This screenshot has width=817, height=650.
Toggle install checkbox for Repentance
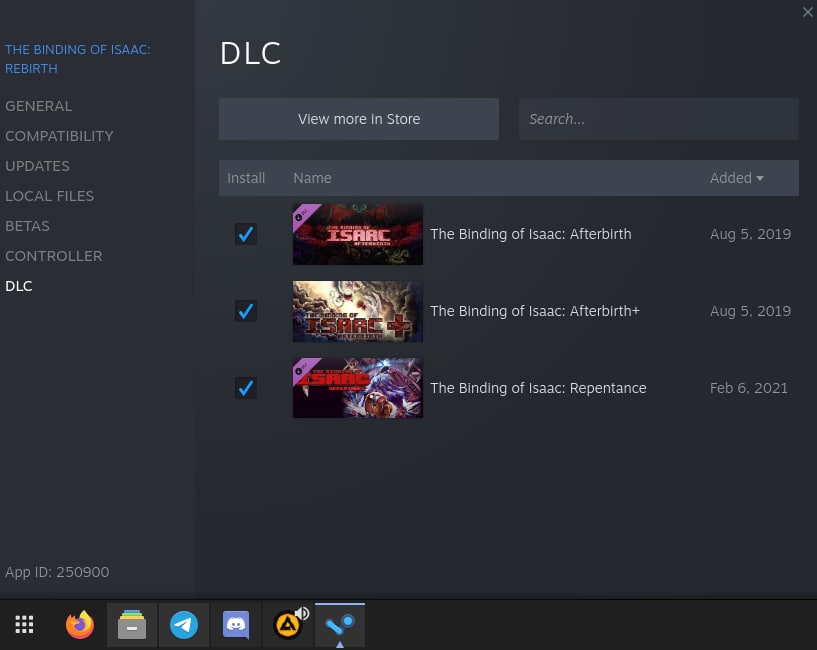[245, 388]
